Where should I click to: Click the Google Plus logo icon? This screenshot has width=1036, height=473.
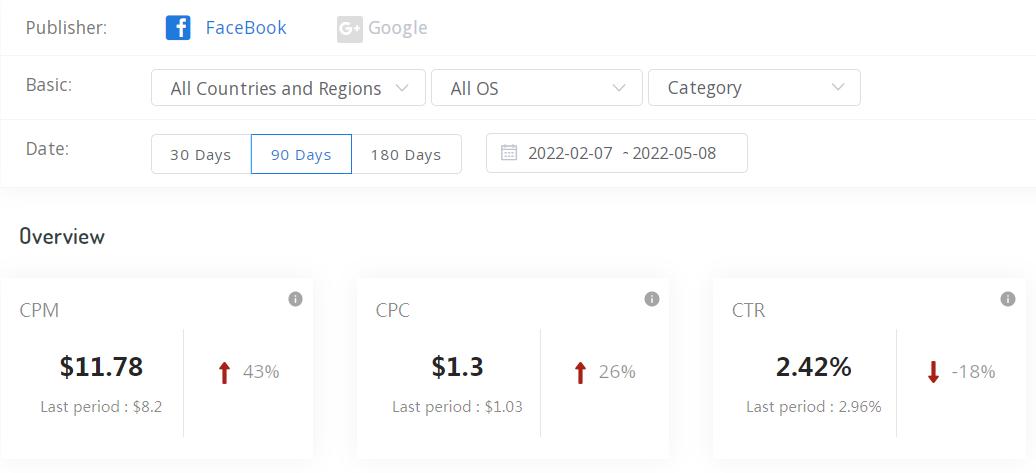pyautogui.click(x=349, y=29)
